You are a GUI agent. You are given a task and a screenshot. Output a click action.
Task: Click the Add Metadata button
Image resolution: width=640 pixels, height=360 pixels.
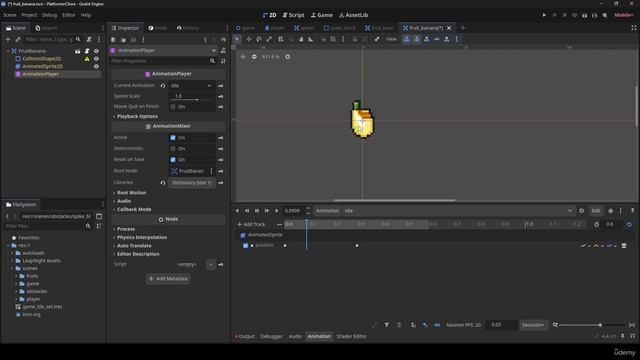[168, 279]
